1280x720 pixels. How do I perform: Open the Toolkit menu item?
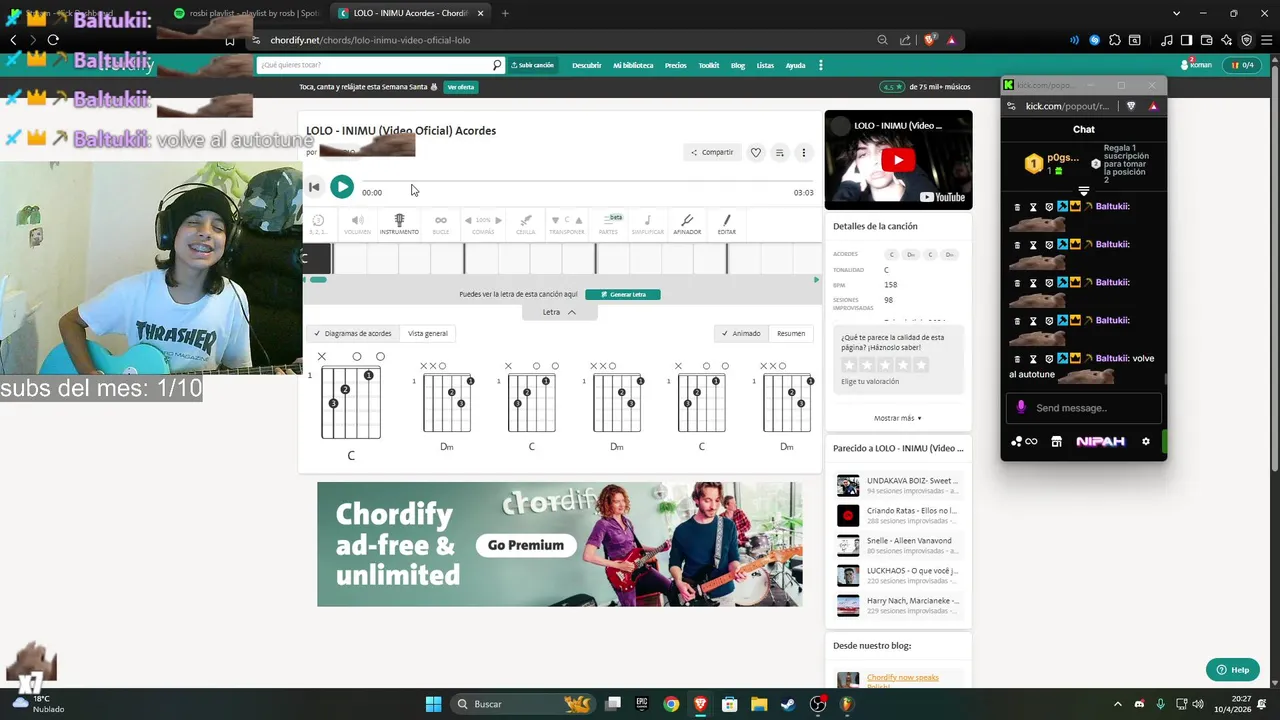pyautogui.click(x=709, y=65)
